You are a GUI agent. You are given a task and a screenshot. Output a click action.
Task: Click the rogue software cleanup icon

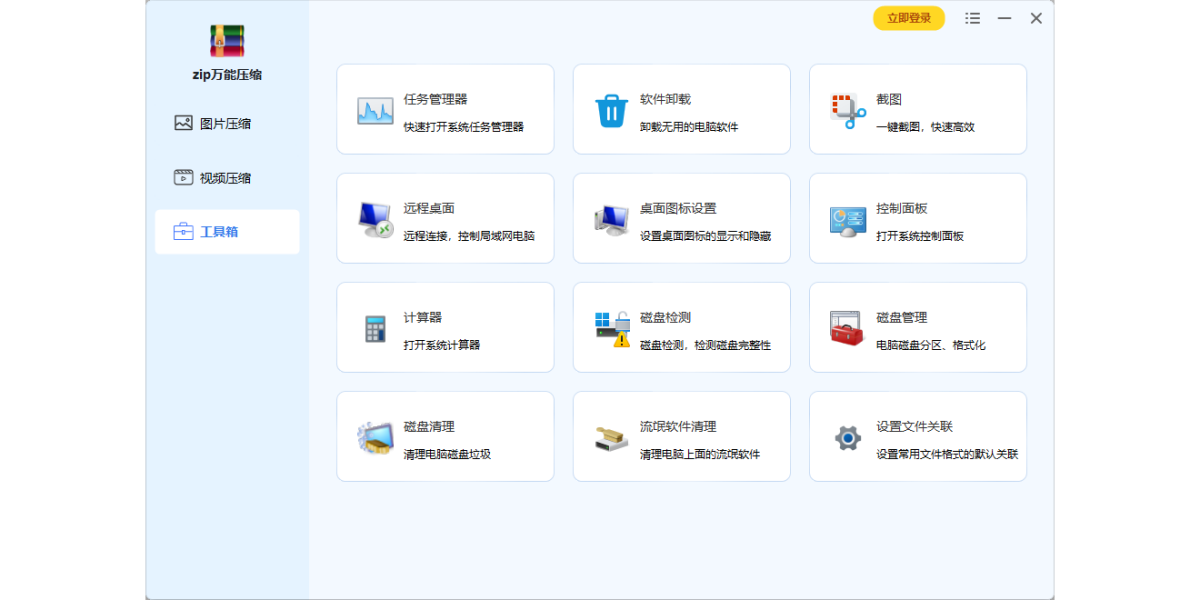coord(611,438)
